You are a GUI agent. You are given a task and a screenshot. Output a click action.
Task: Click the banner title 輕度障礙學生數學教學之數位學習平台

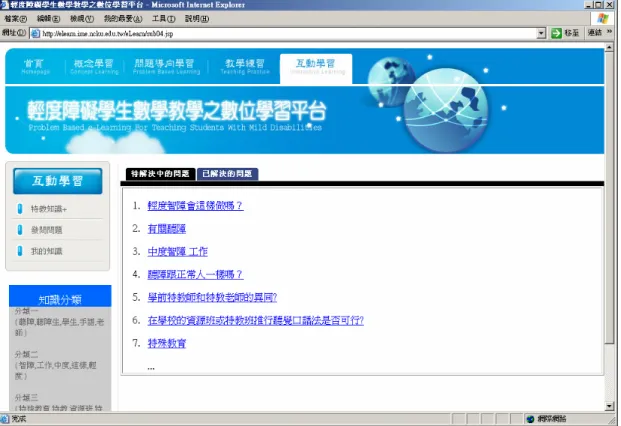click(177, 110)
